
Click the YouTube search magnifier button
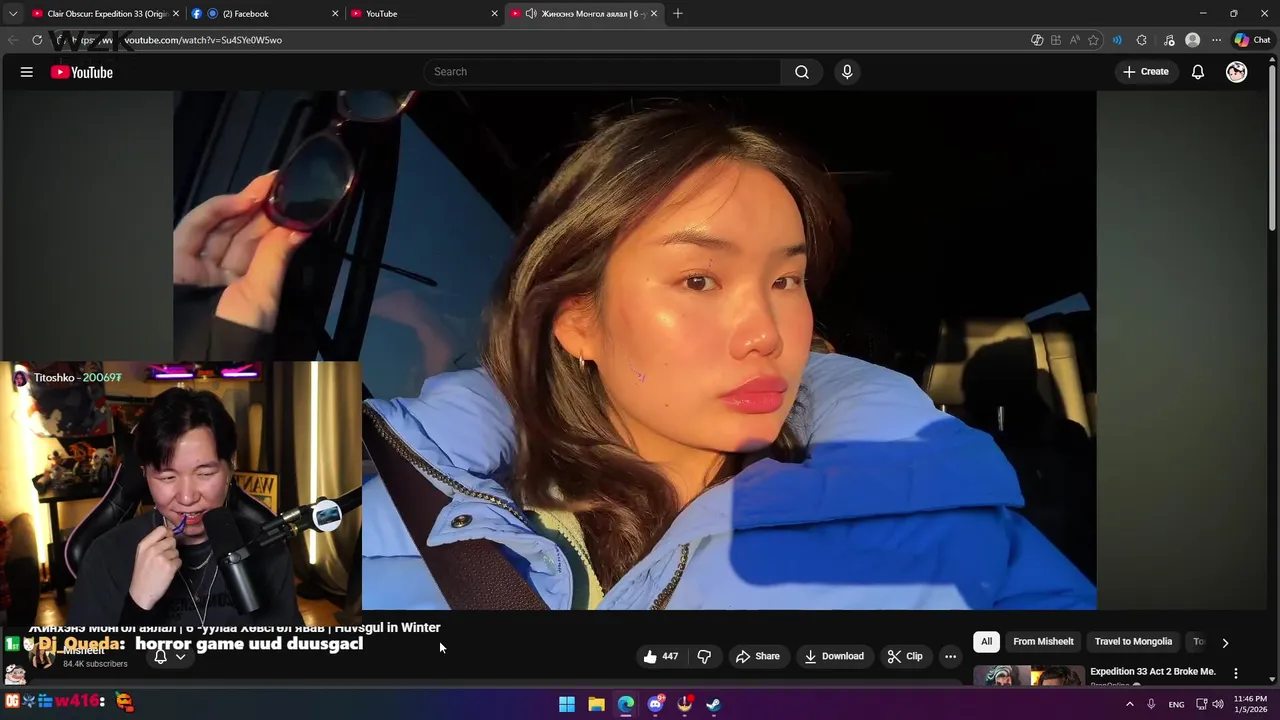point(801,72)
